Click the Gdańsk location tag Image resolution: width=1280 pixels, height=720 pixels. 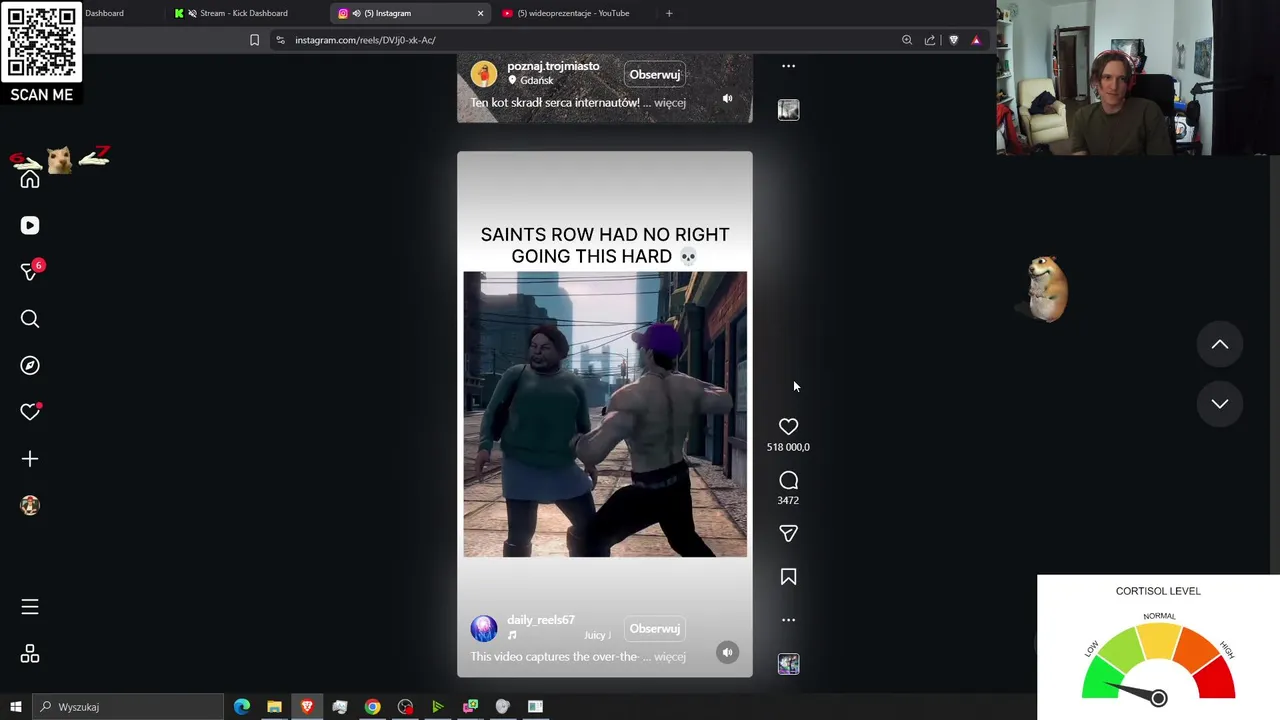[x=536, y=81]
